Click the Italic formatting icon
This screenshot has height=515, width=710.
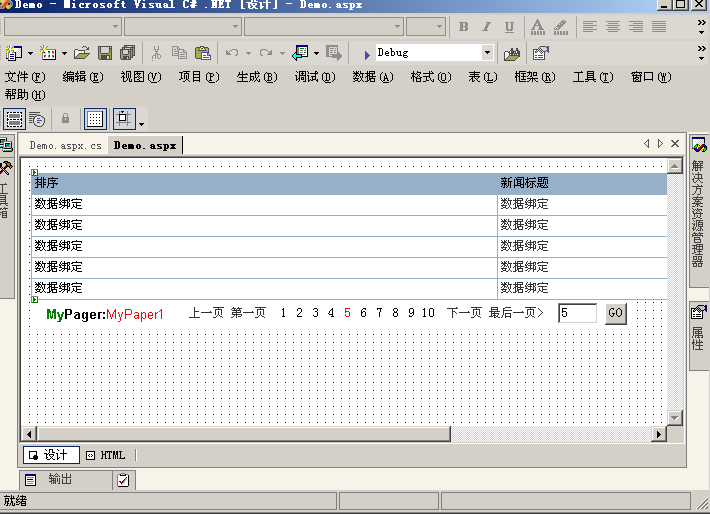pos(487,27)
